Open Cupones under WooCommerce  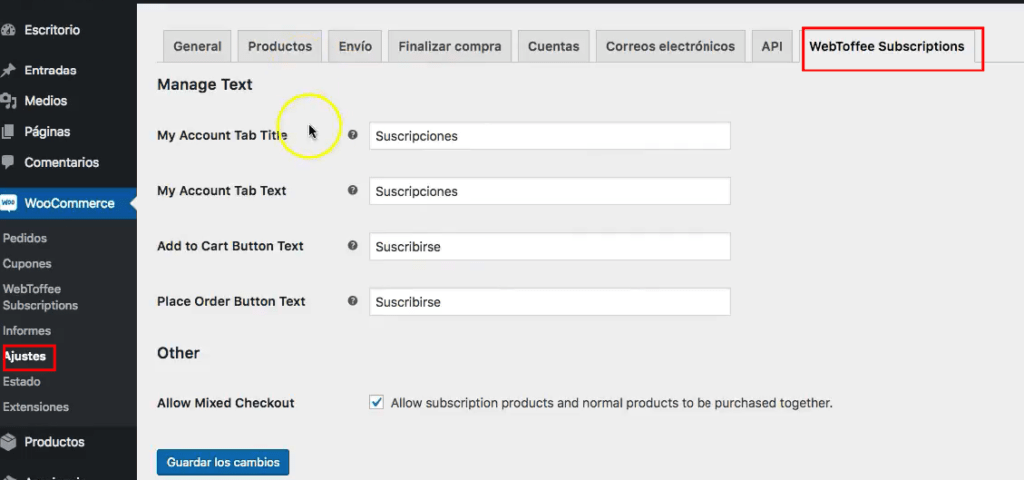[27, 264]
